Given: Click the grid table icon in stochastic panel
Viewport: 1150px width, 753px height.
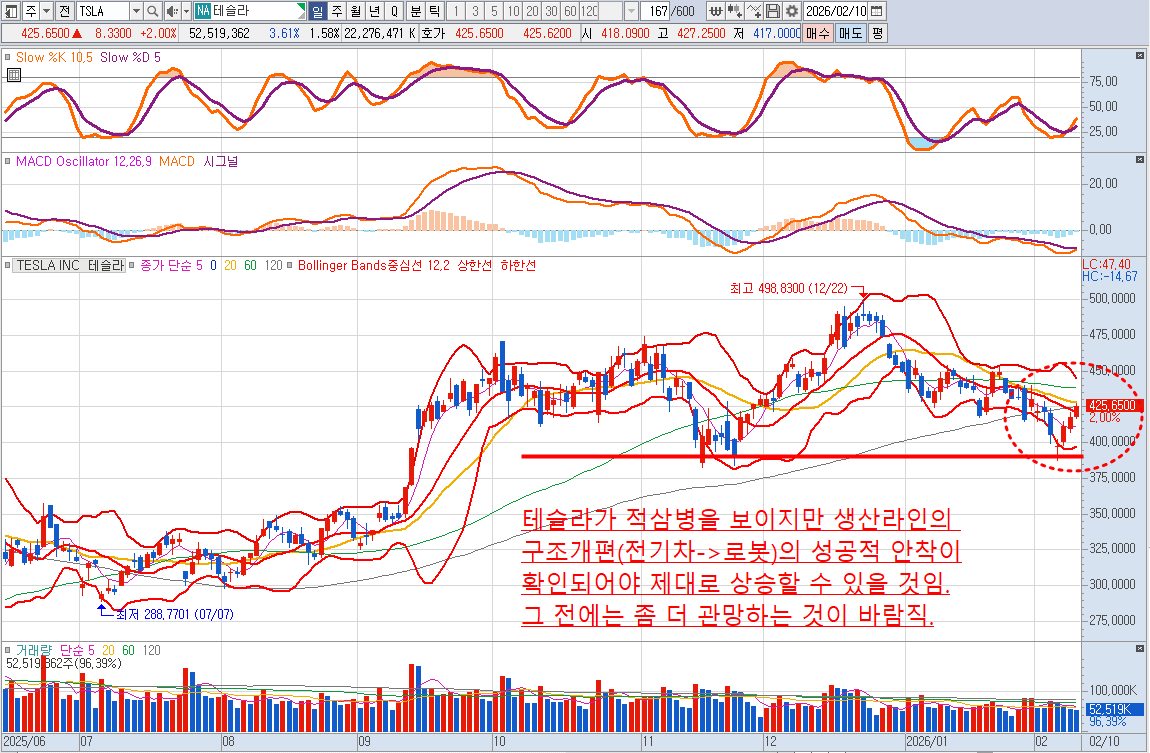Looking at the screenshot, I should (13, 75).
